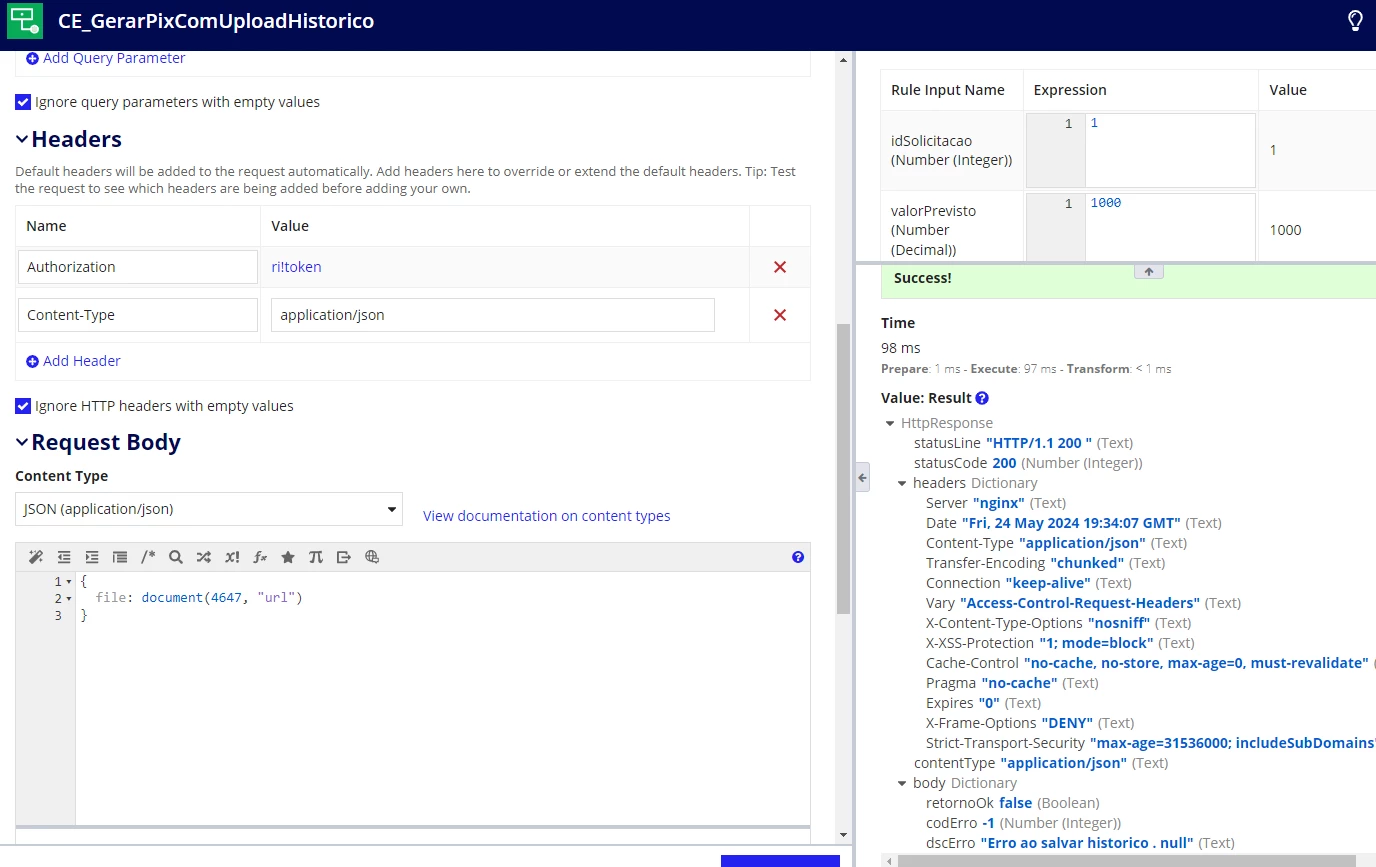Toggle comment with the /* icon
Screen dimensions: 1376x867
[x=148, y=557]
